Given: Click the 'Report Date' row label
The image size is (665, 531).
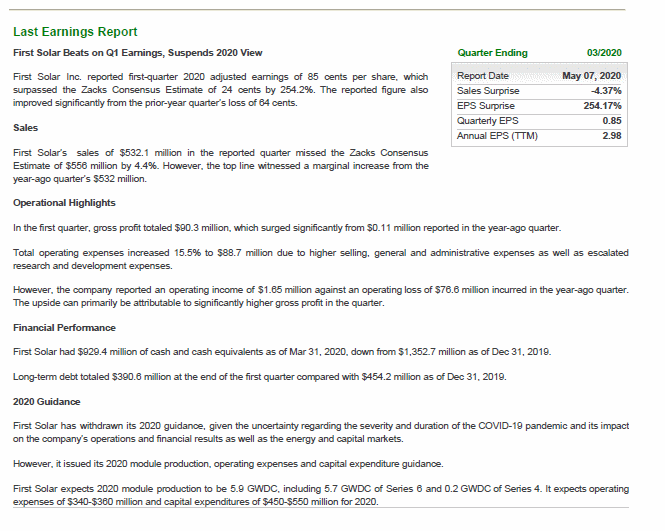Looking at the screenshot, I should [483, 76].
